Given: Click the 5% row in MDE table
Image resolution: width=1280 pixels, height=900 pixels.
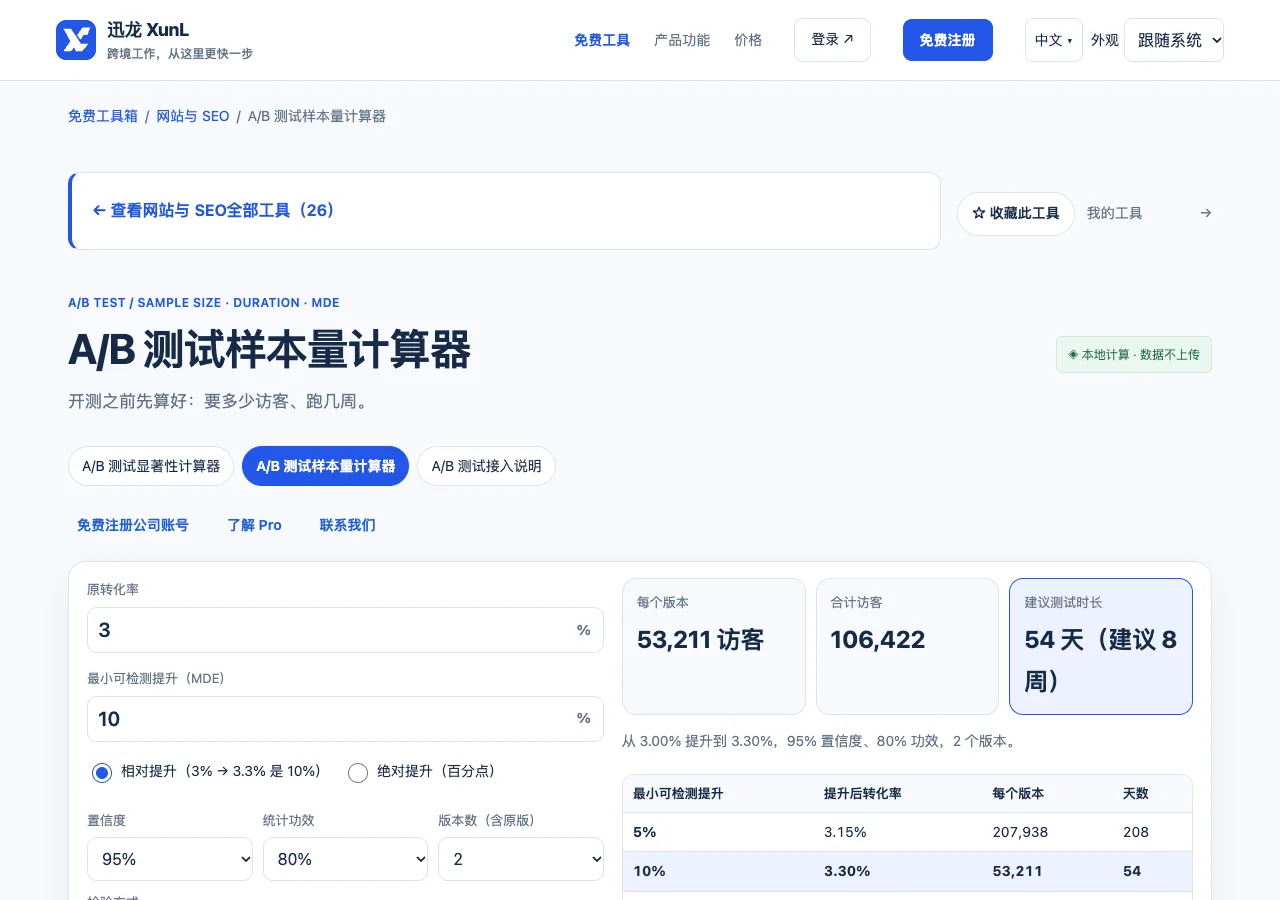Looking at the screenshot, I should (907, 832).
